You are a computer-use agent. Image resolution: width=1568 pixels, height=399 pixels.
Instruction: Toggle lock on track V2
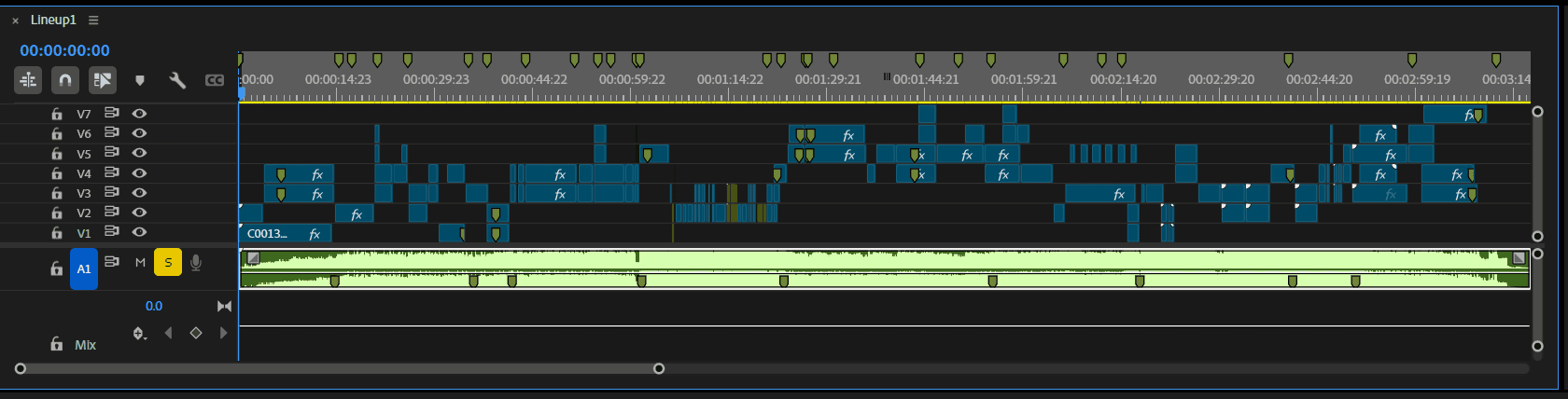[57, 213]
